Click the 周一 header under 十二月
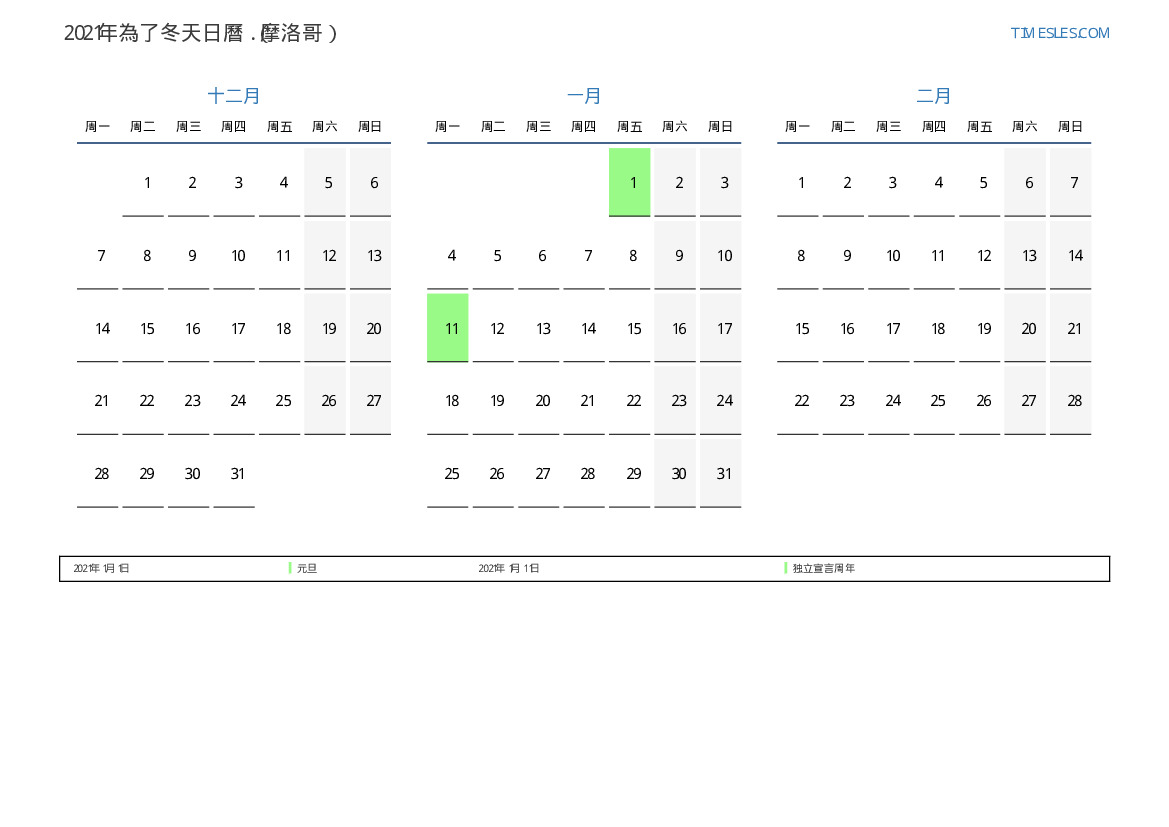1169x827 pixels. [98, 127]
